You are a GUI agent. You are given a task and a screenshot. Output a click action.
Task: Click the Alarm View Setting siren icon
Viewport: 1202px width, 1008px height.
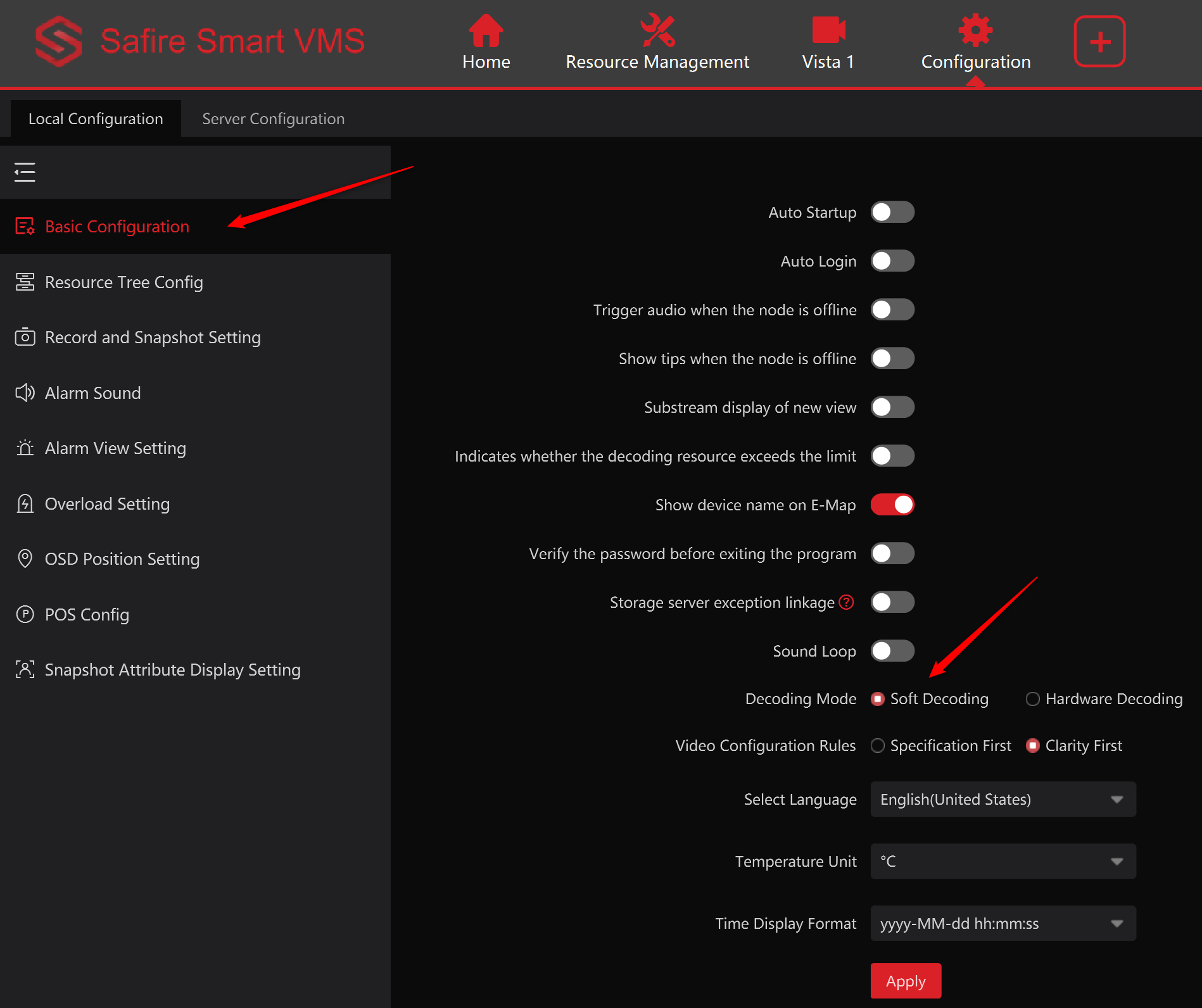coord(25,448)
